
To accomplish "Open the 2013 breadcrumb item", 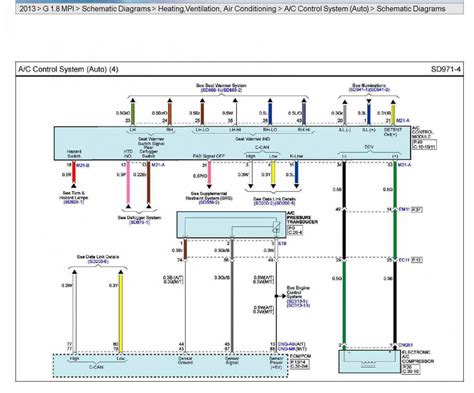I will tap(27, 9).
